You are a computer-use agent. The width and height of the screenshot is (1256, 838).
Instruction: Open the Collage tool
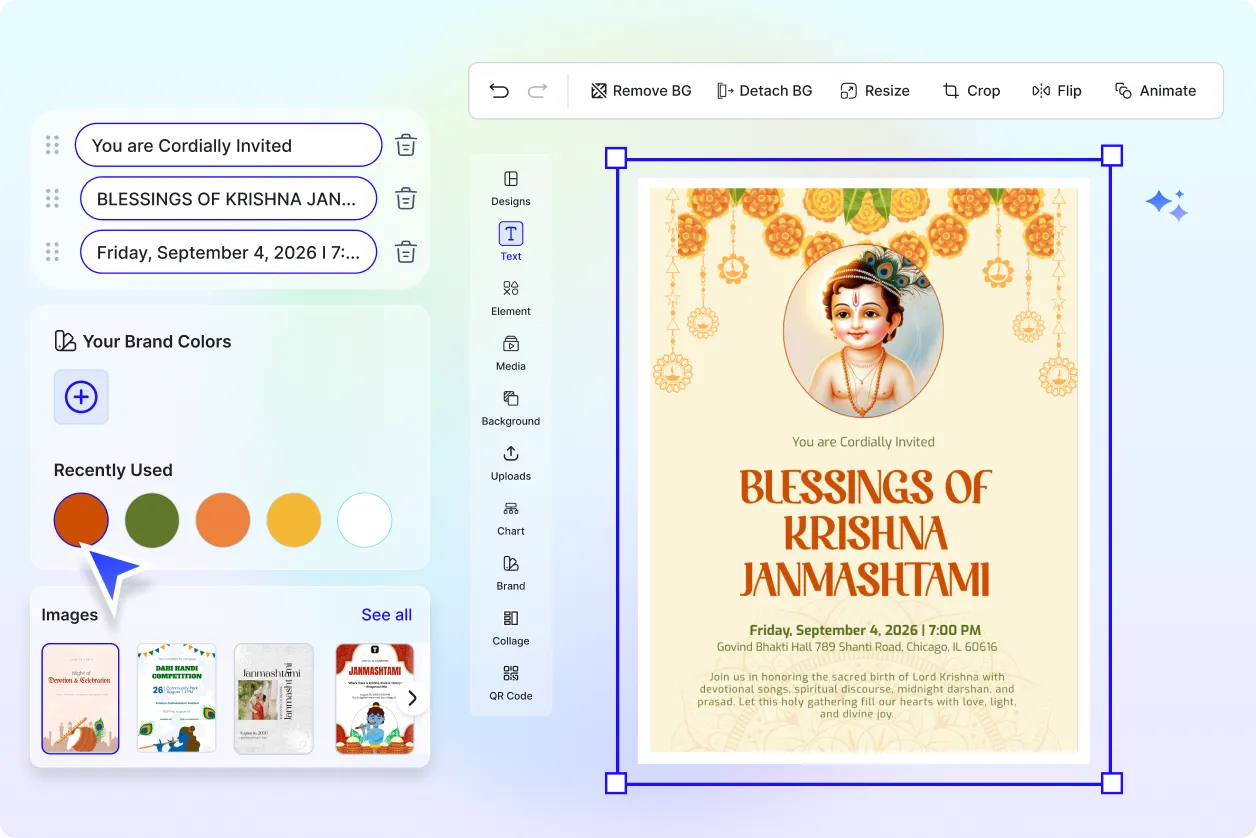point(510,627)
